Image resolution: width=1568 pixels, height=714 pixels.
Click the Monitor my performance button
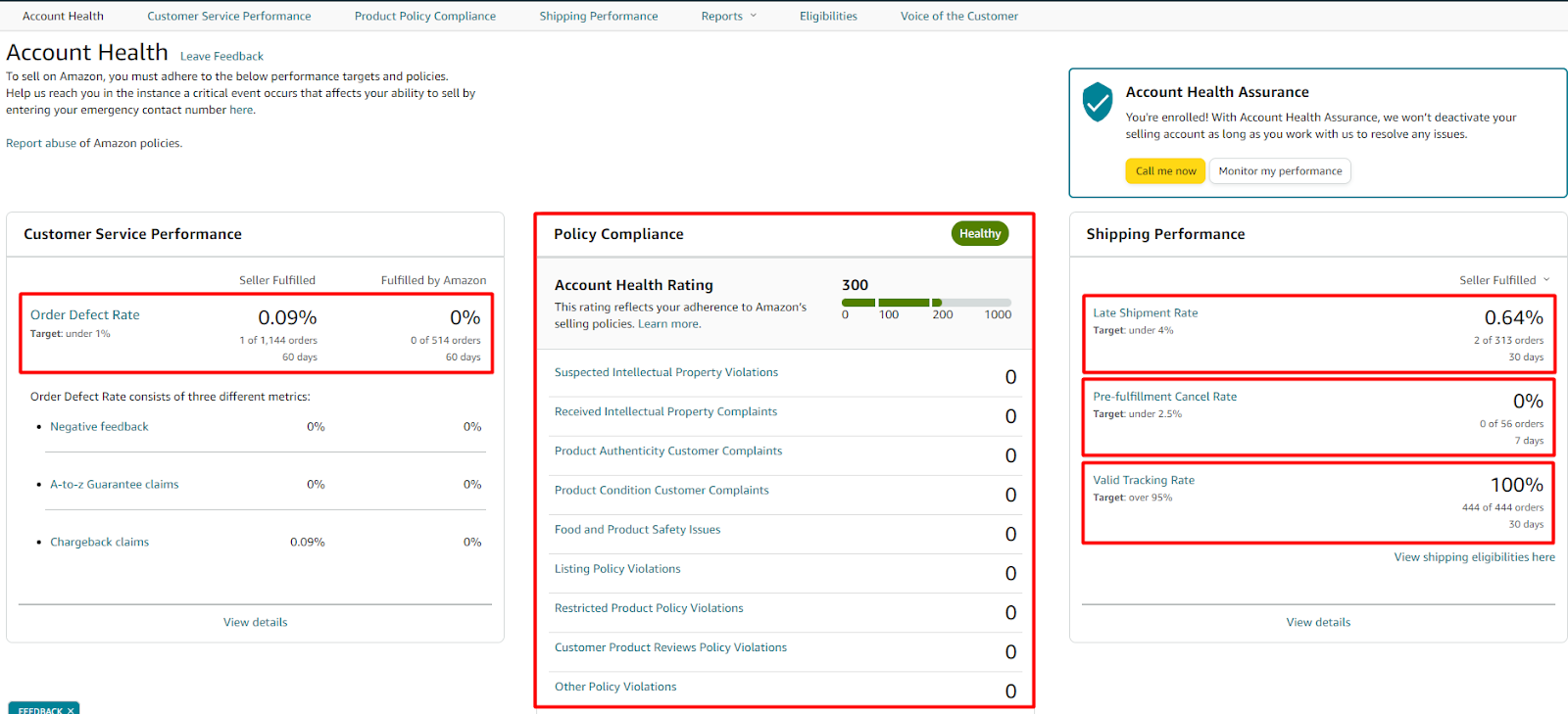[x=1280, y=171]
